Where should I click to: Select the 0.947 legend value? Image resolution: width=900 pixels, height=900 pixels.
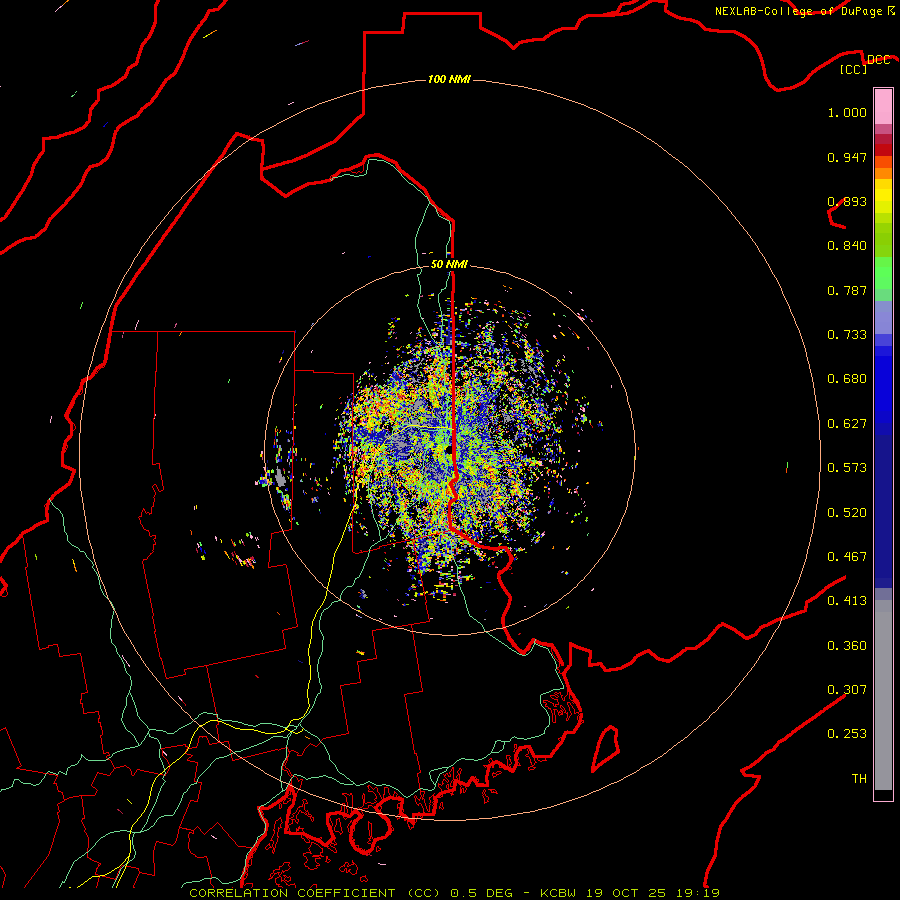[x=847, y=157]
